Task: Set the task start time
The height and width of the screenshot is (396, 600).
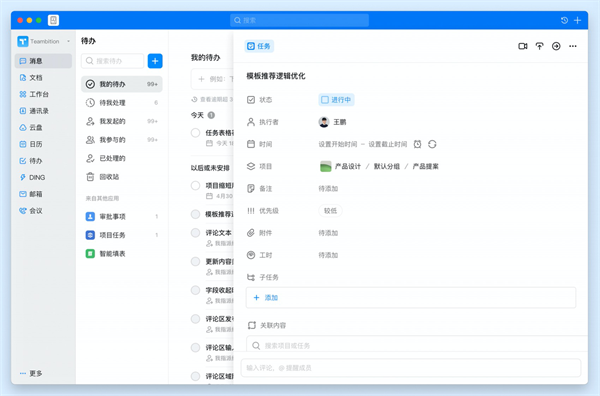Action: pyautogui.click(x=338, y=144)
